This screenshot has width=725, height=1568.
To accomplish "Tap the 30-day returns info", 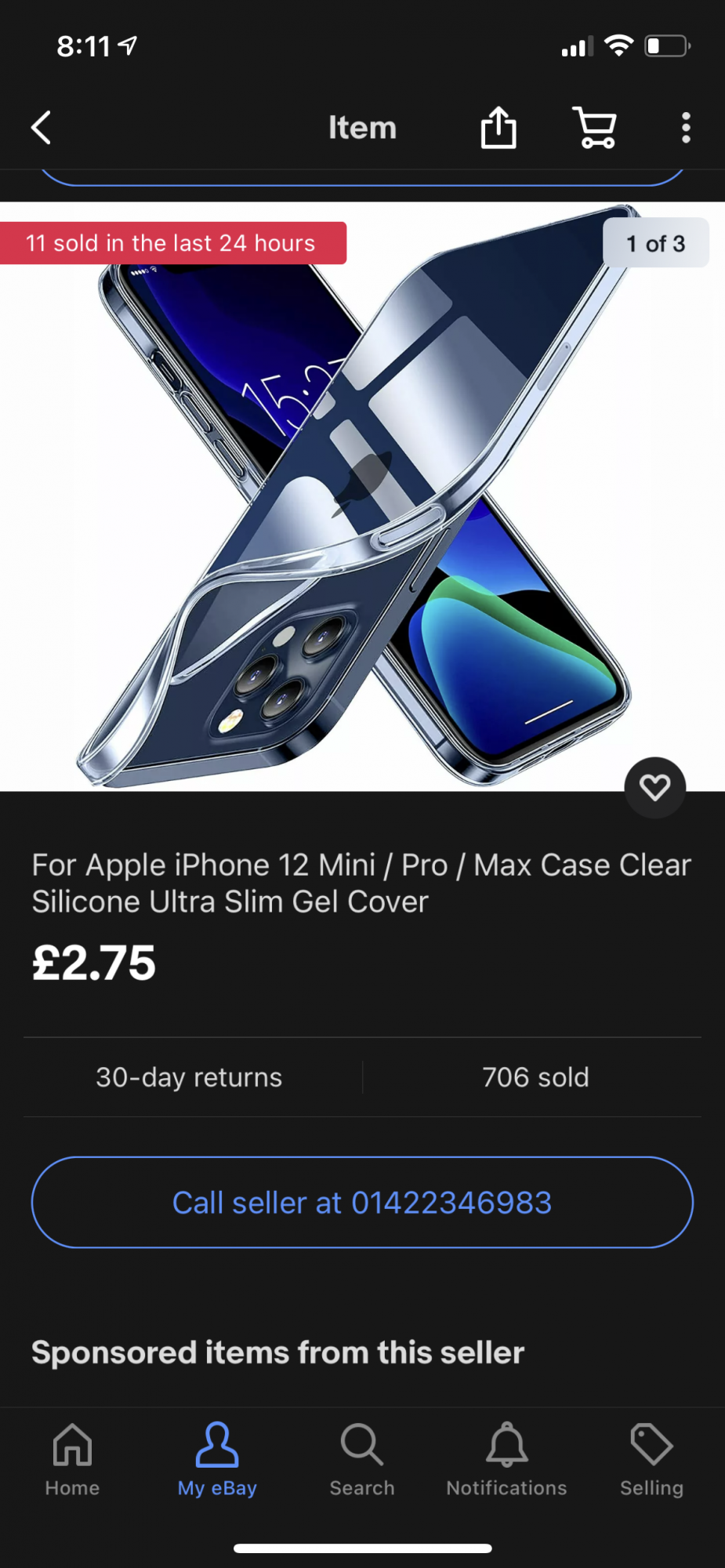I will [x=189, y=1077].
